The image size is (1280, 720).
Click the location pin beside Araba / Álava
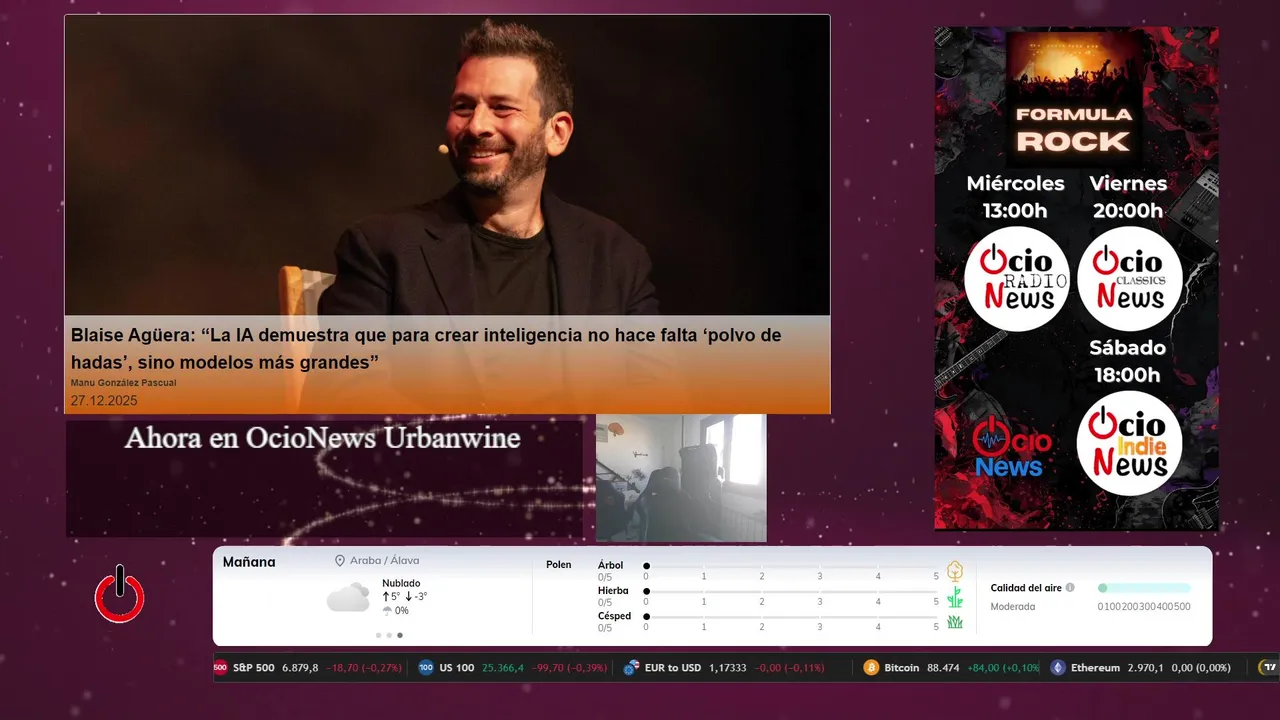340,561
